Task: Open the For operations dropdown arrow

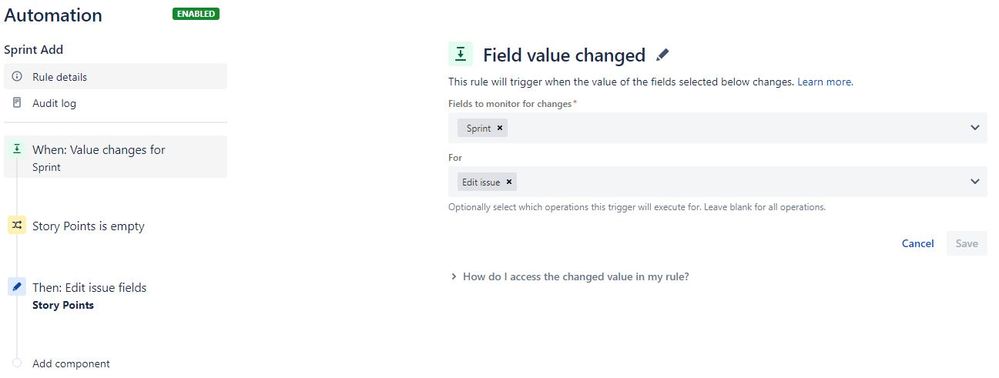Action: click(975, 182)
